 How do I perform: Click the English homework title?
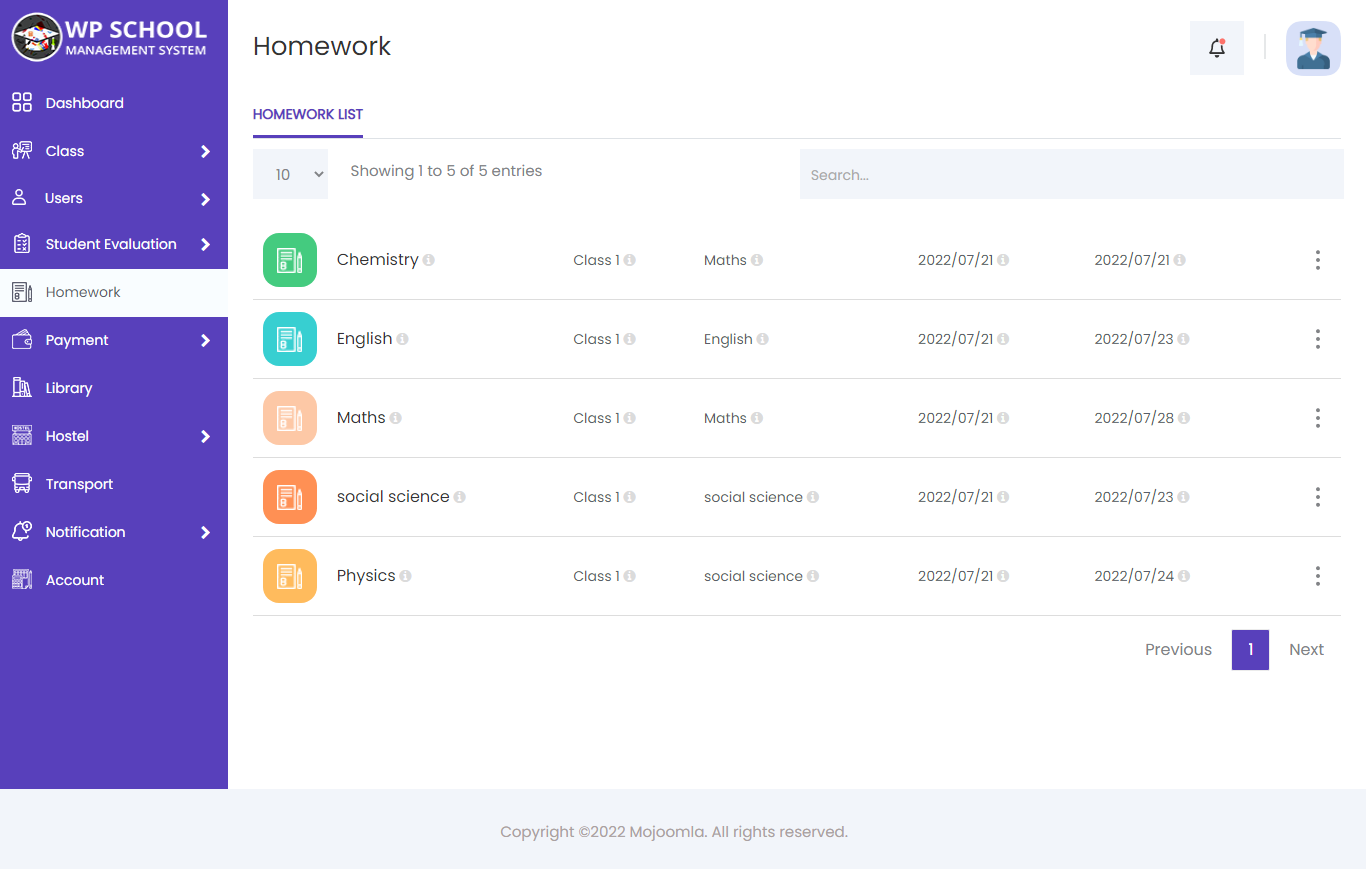(364, 338)
